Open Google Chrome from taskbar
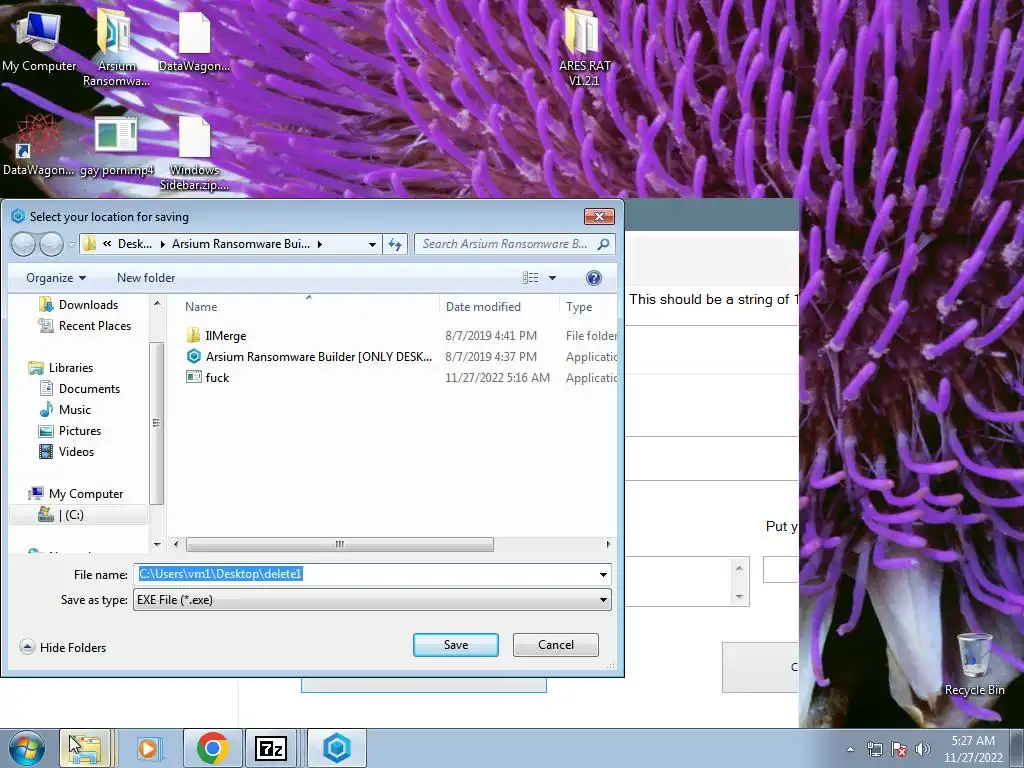1024x768 pixels. click(212, 748)
